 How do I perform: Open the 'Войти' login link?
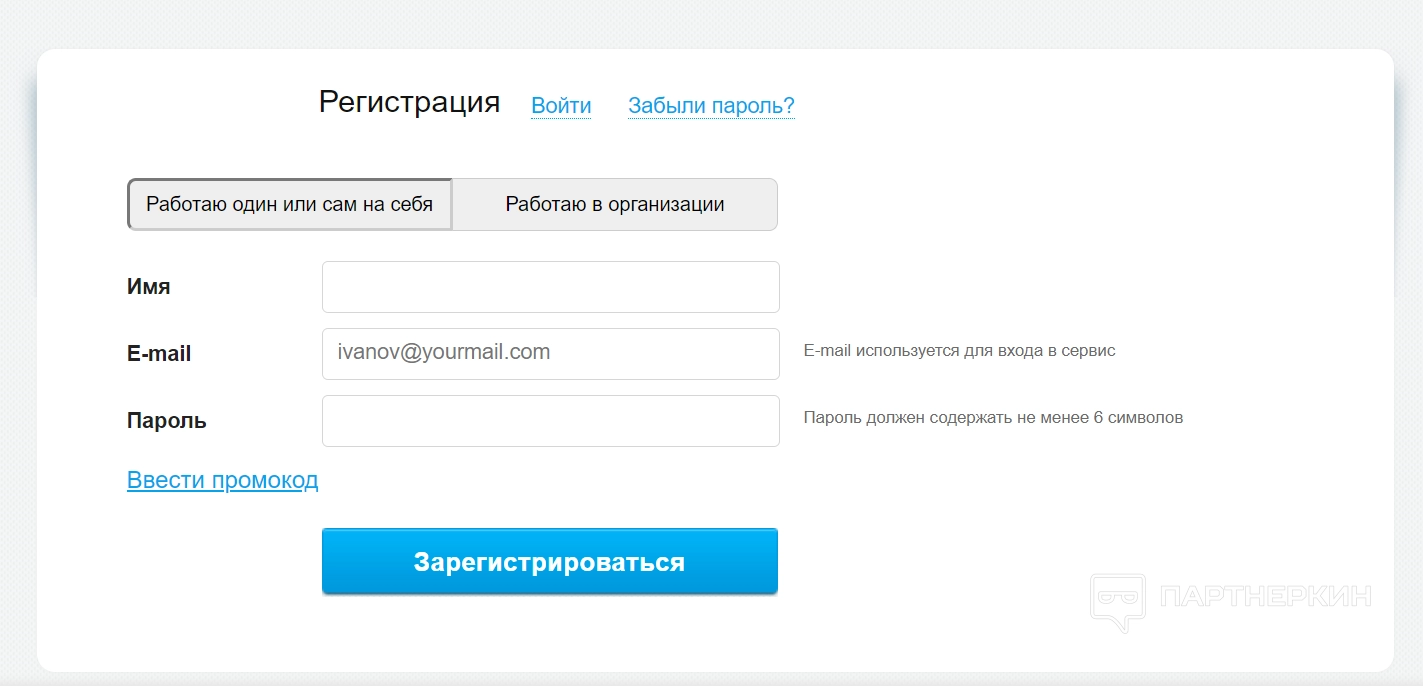pyautogui.click(x=561, y=106)
